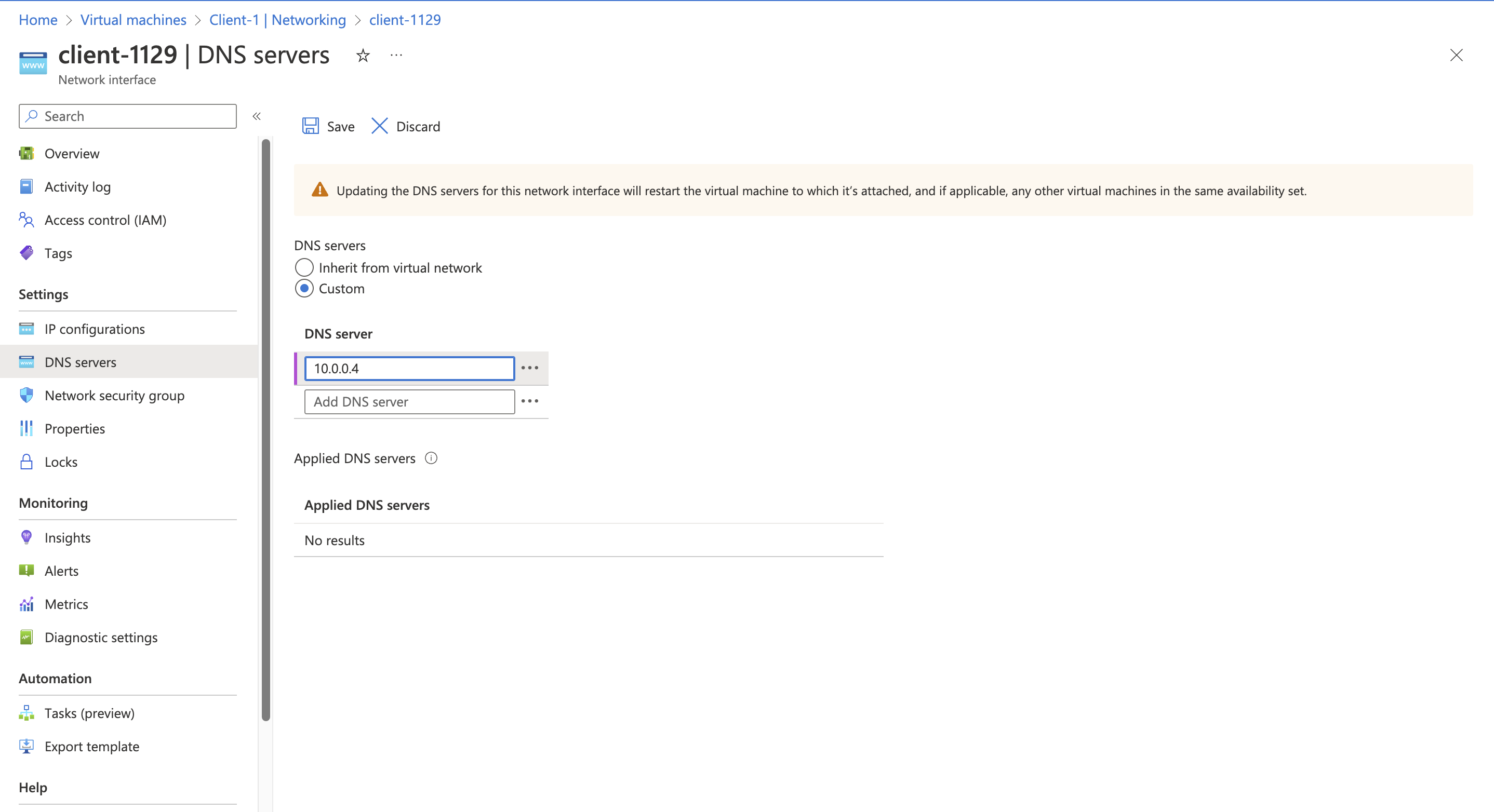Click Applied DNS servers info icon
The height and width of the screenshot is (812, 1494).
pos(431,458)
